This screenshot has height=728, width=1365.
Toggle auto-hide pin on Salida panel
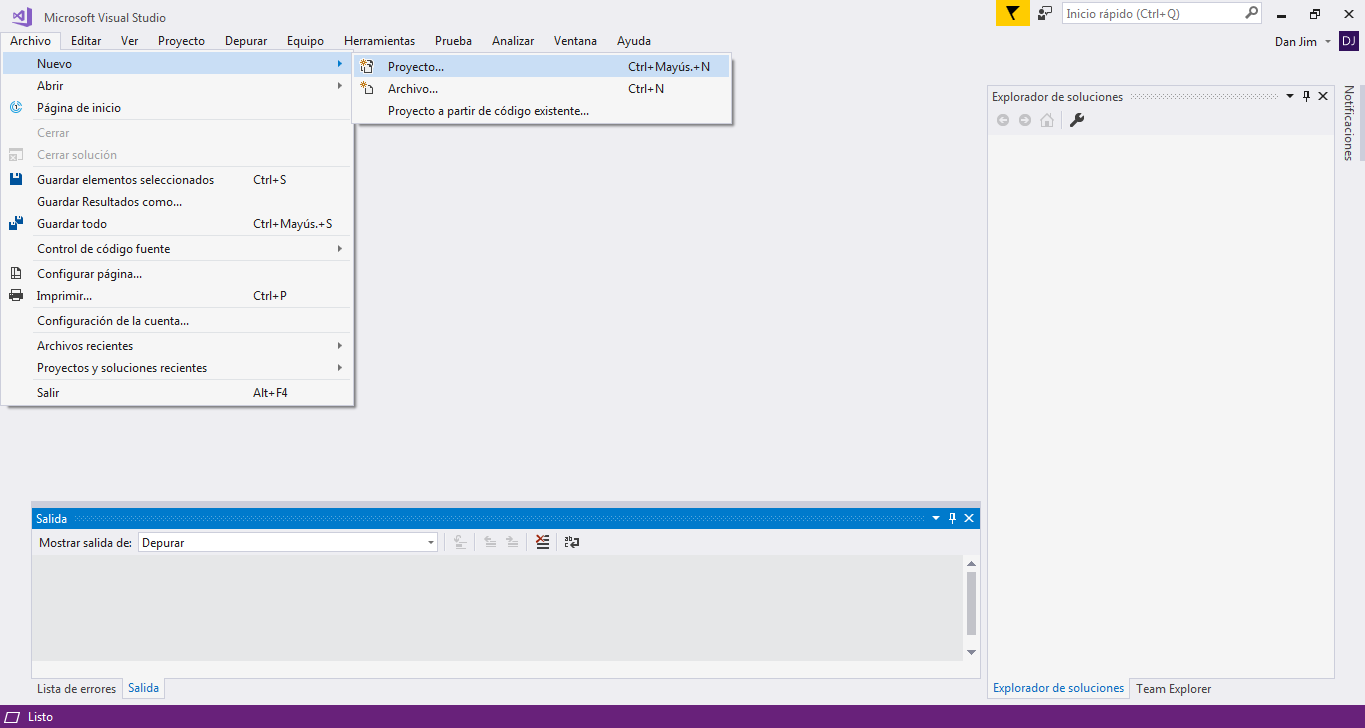click(x=952, y=518)
